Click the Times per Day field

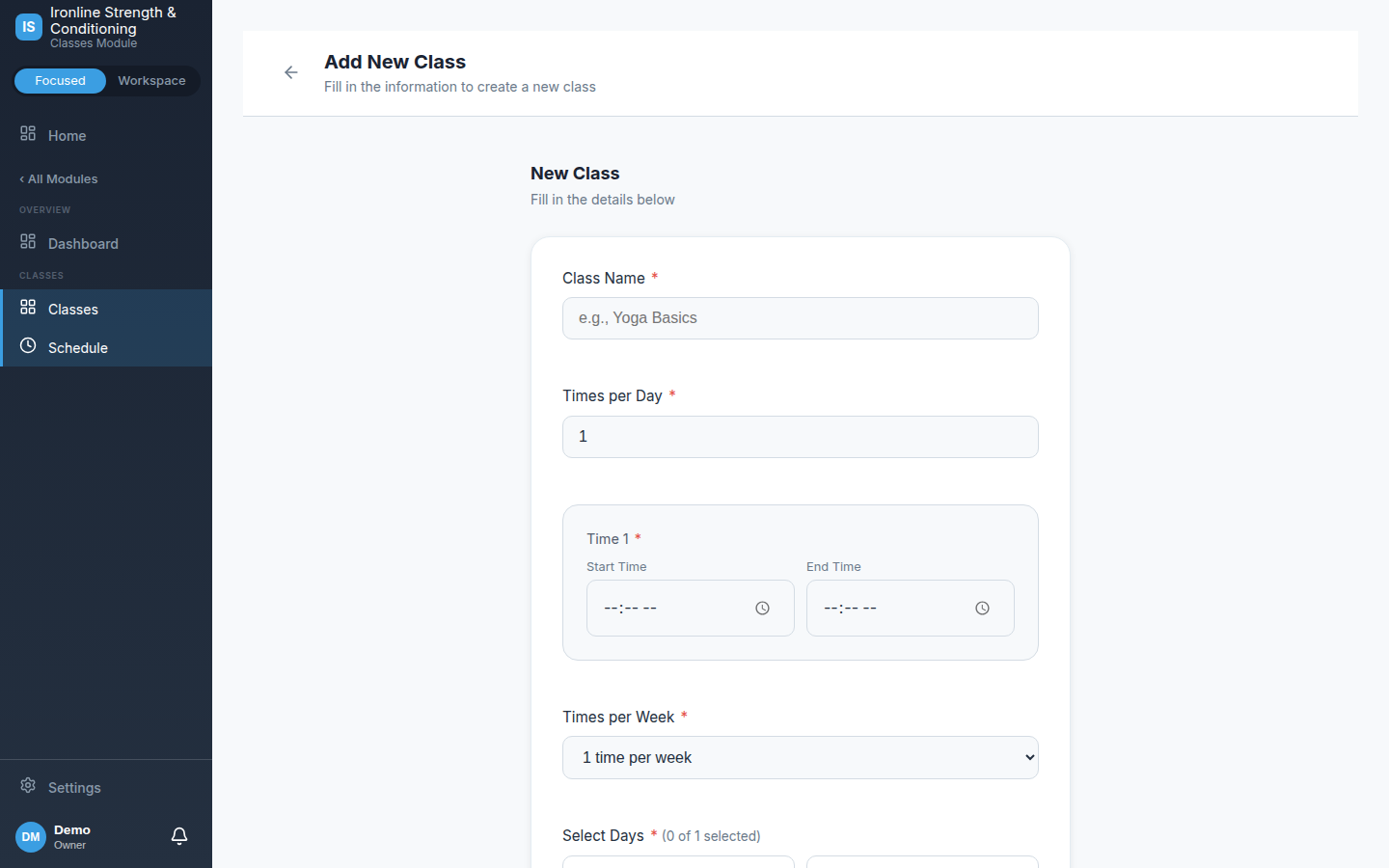[801, 437]
